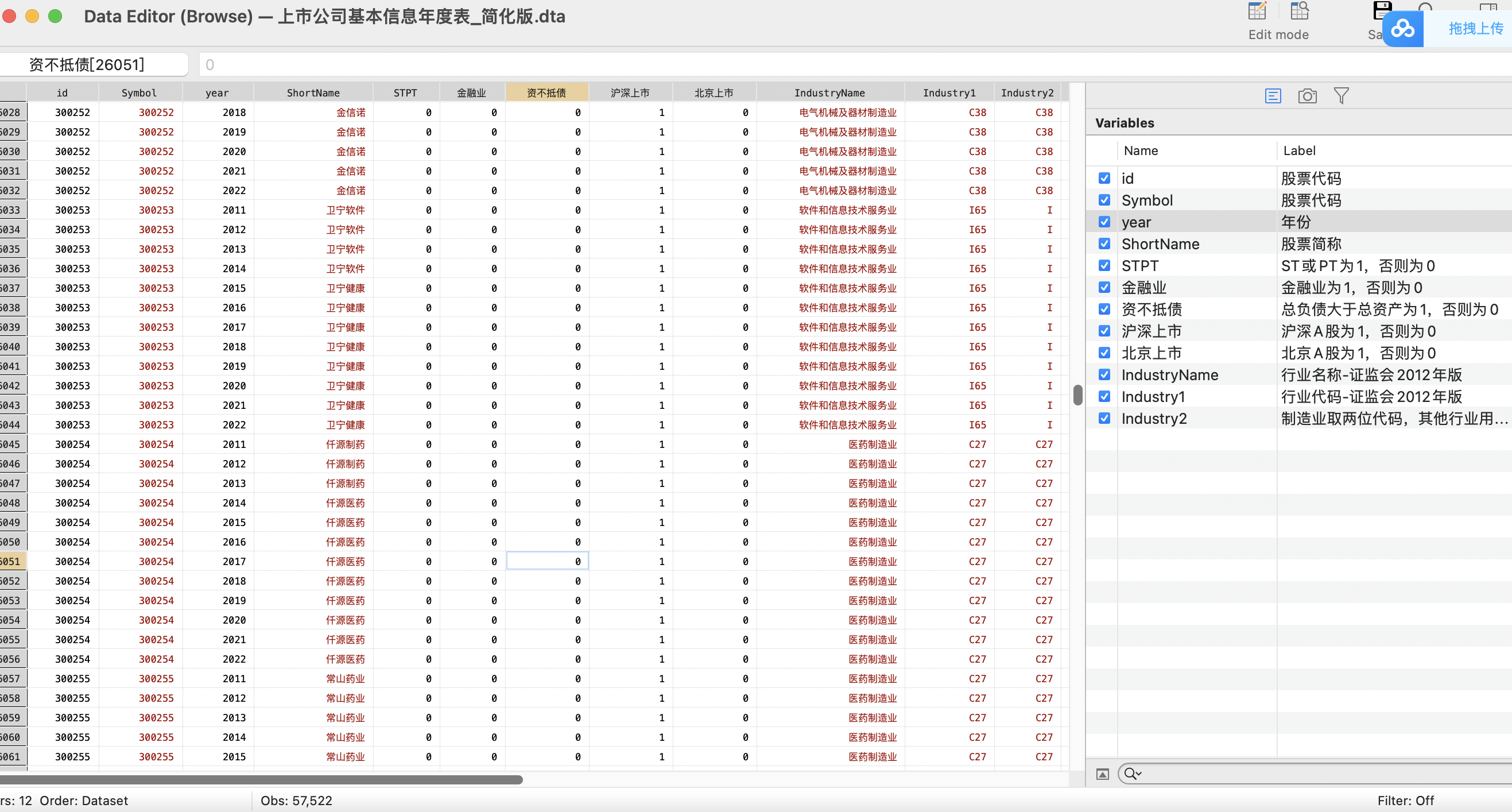1512x812 pixels.
Task: Select the Industry2 variable in the list
Action: (x=1153, y=419)
